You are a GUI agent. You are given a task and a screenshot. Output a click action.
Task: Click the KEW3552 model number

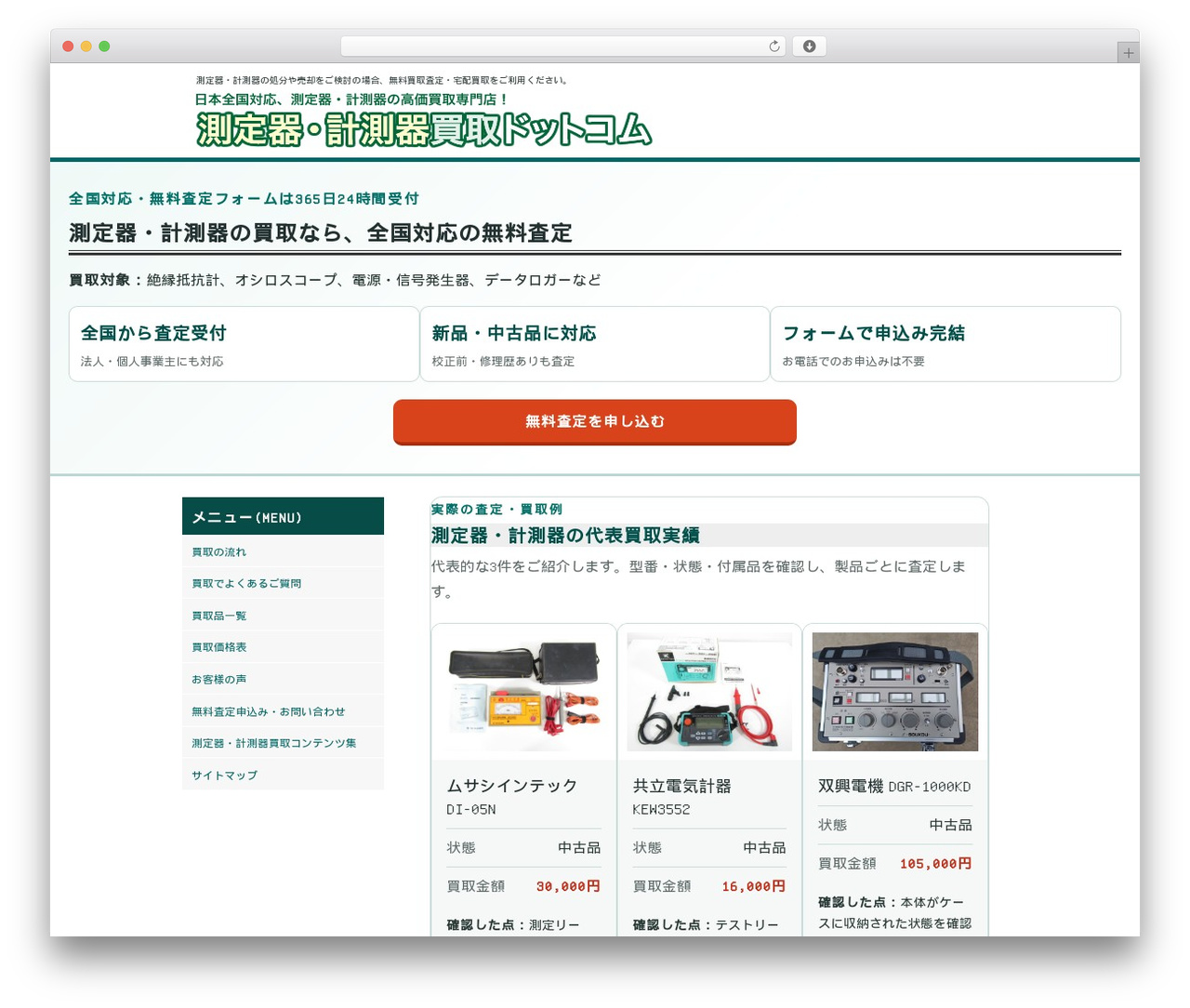tap(662, 810)
